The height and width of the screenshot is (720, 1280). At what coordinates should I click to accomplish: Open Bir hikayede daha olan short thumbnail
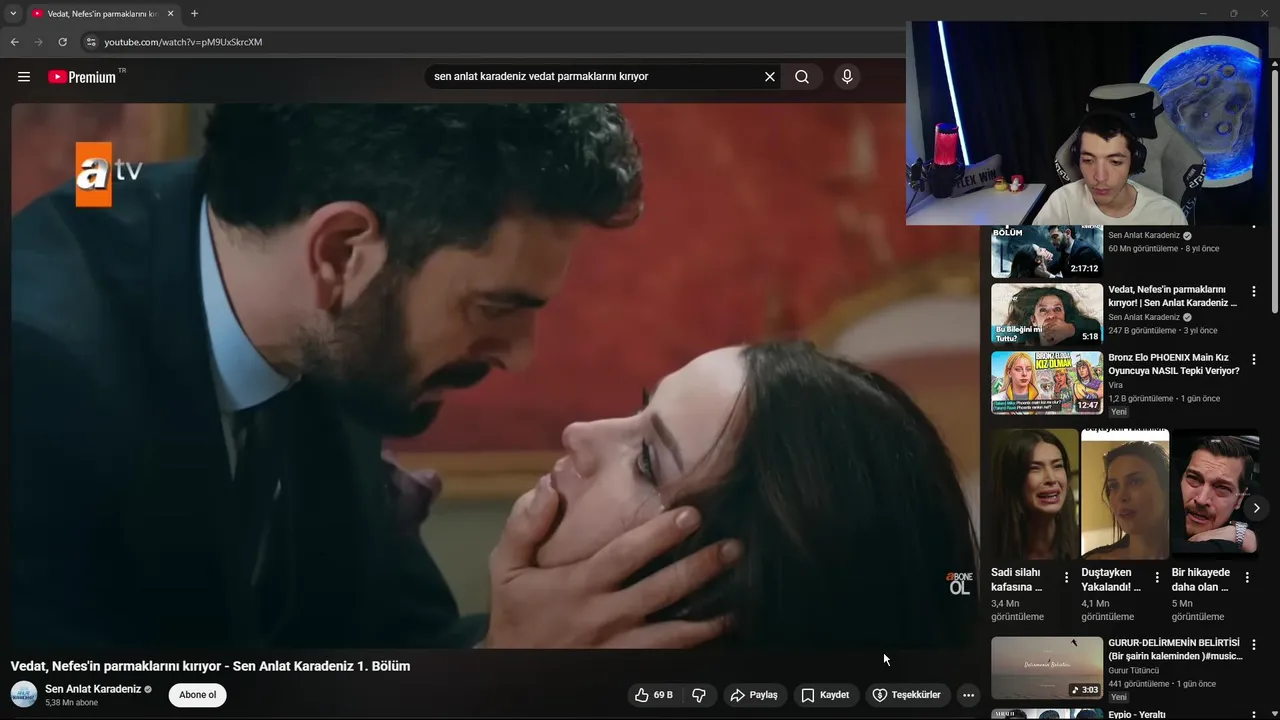1215,494
